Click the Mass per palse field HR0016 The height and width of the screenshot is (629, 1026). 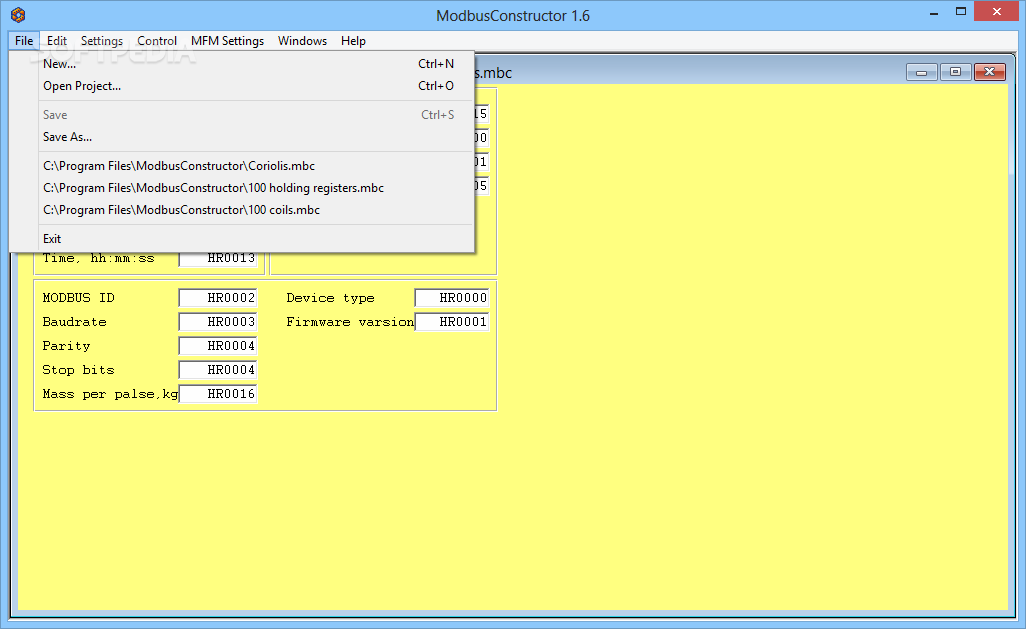[x=218, y=394]
